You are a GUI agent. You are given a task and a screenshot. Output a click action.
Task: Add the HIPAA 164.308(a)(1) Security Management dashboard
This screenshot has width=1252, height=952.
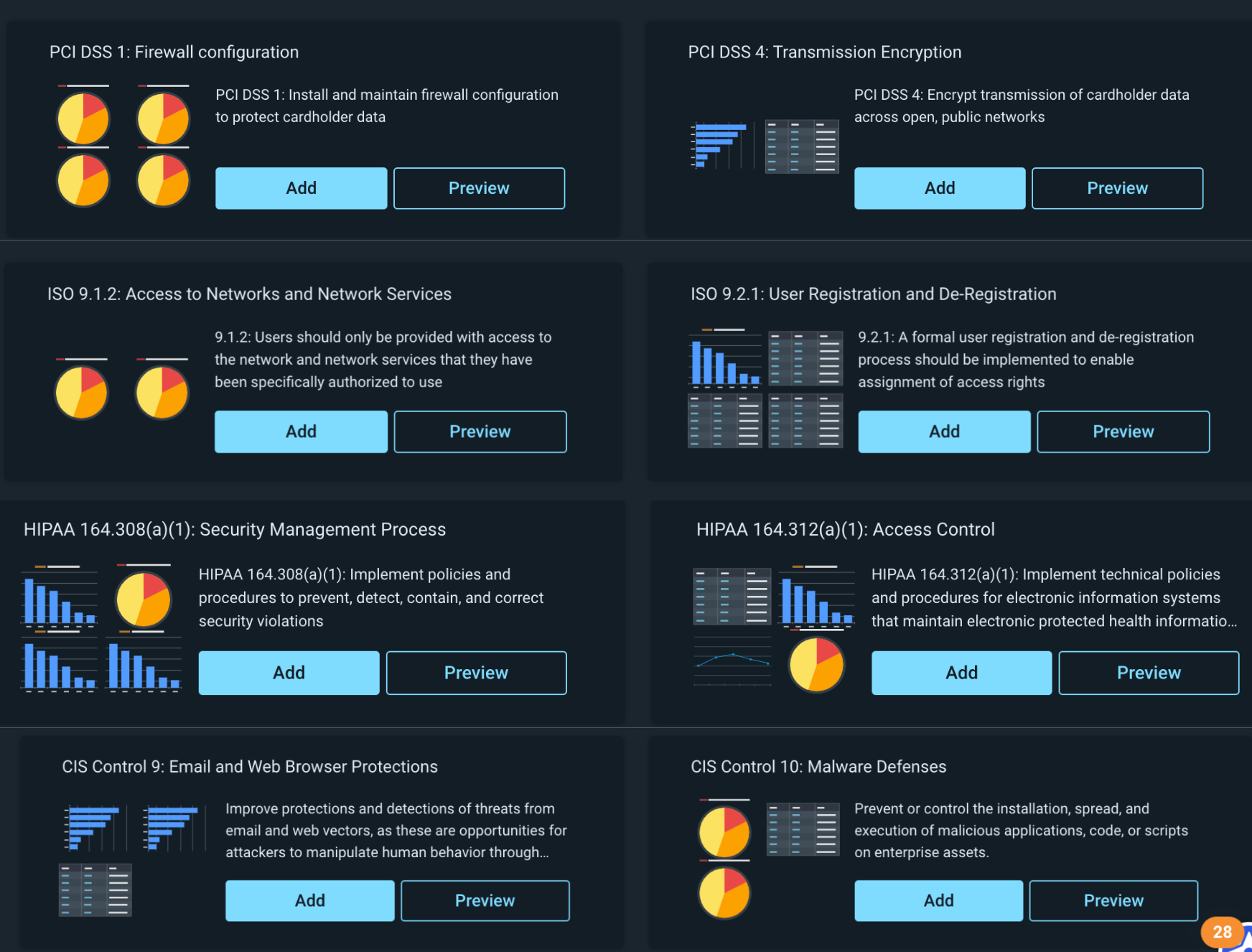[x=289, y=673]
